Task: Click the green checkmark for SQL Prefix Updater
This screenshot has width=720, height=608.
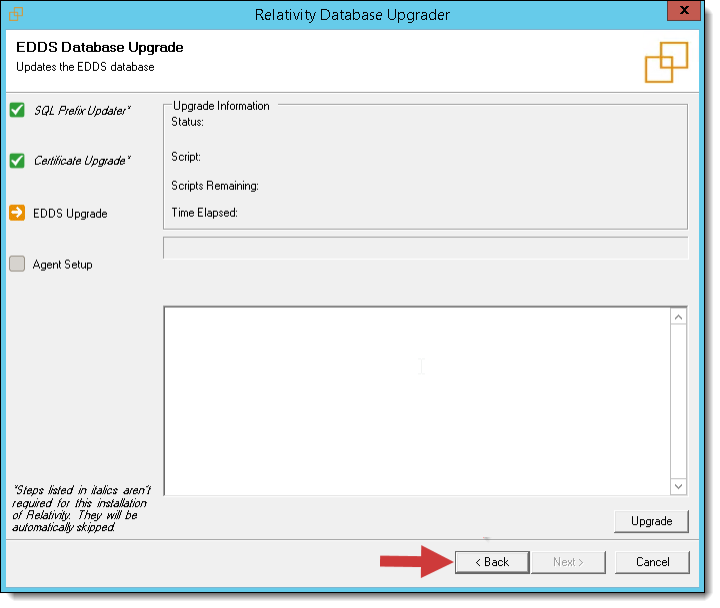Action: click(x=17, y=110)
